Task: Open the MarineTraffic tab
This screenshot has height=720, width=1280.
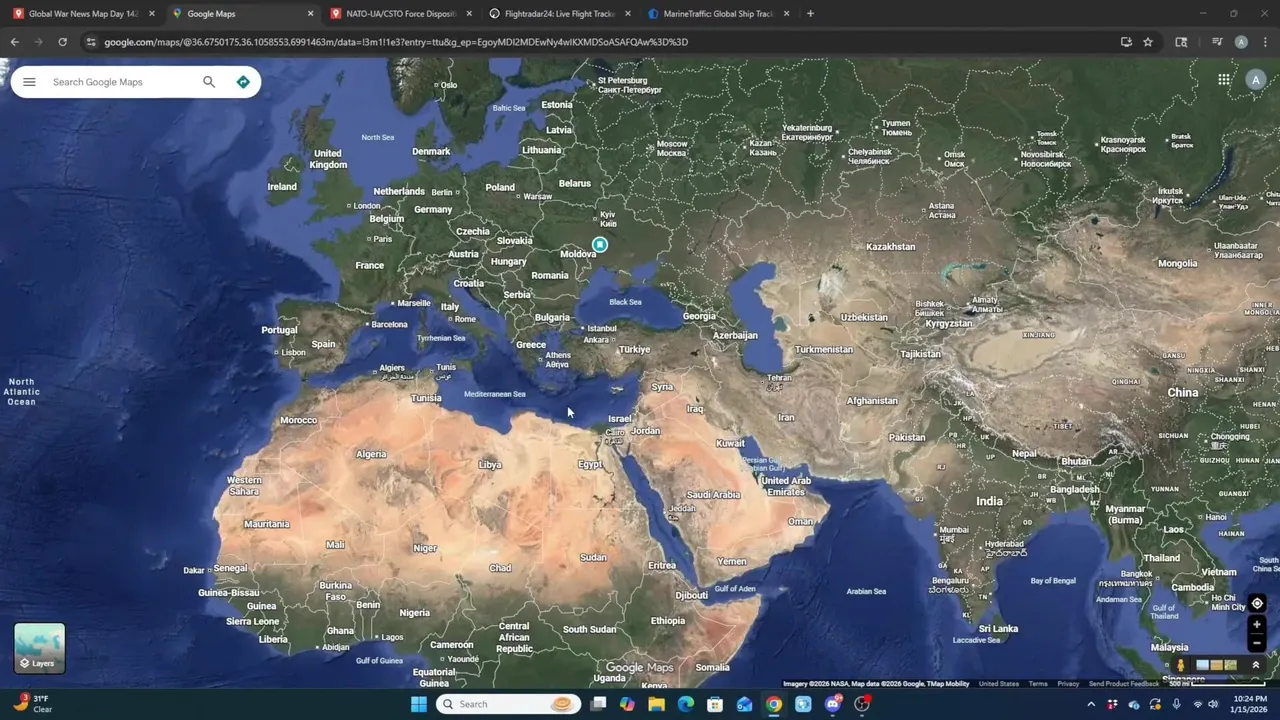Action: [717, 14]
